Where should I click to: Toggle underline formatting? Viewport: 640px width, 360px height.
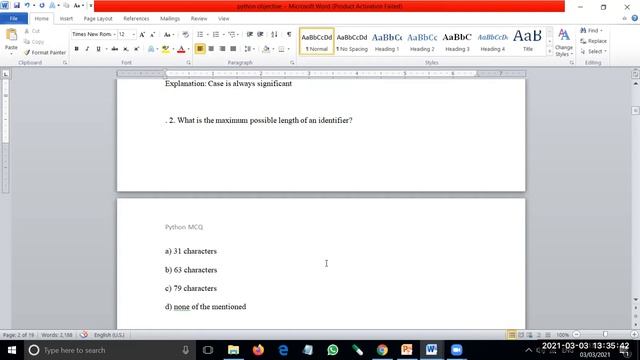coord(98,49)
